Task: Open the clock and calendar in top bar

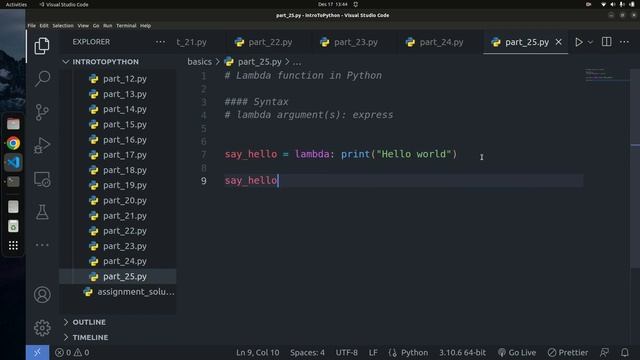Action: point(333,4)
